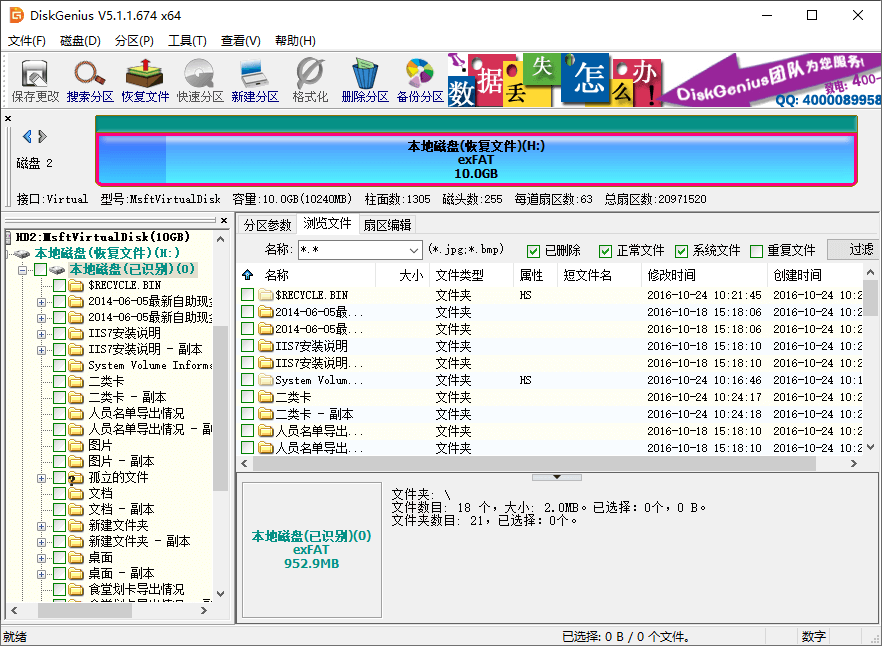Toggle the 正常文件 filter checkbox
Screen dimensions: 882x646
point(605,251)
